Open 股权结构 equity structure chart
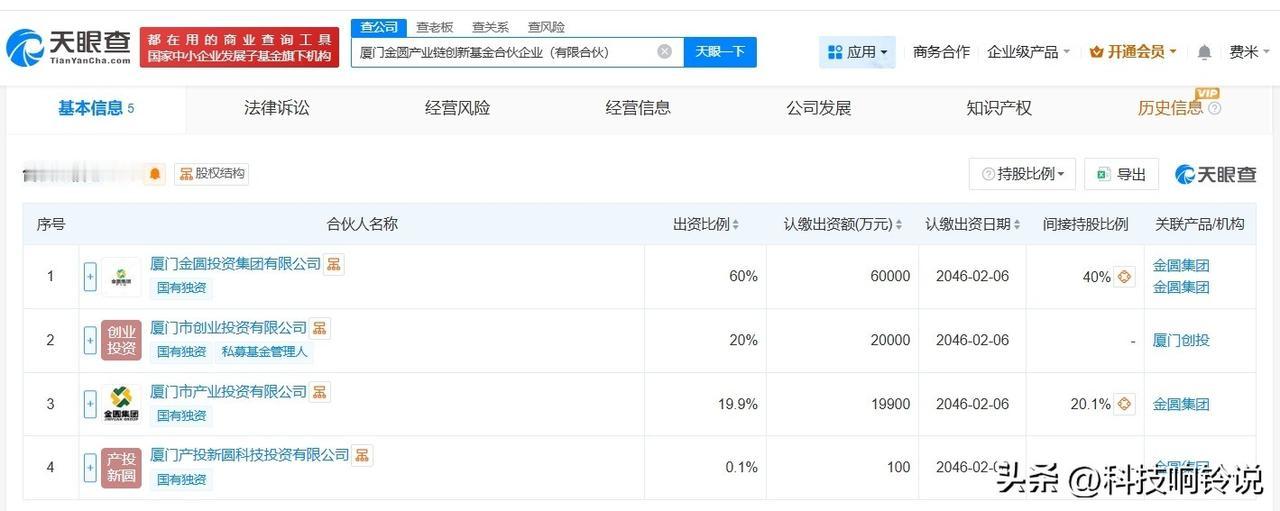 tap(211, 174)
